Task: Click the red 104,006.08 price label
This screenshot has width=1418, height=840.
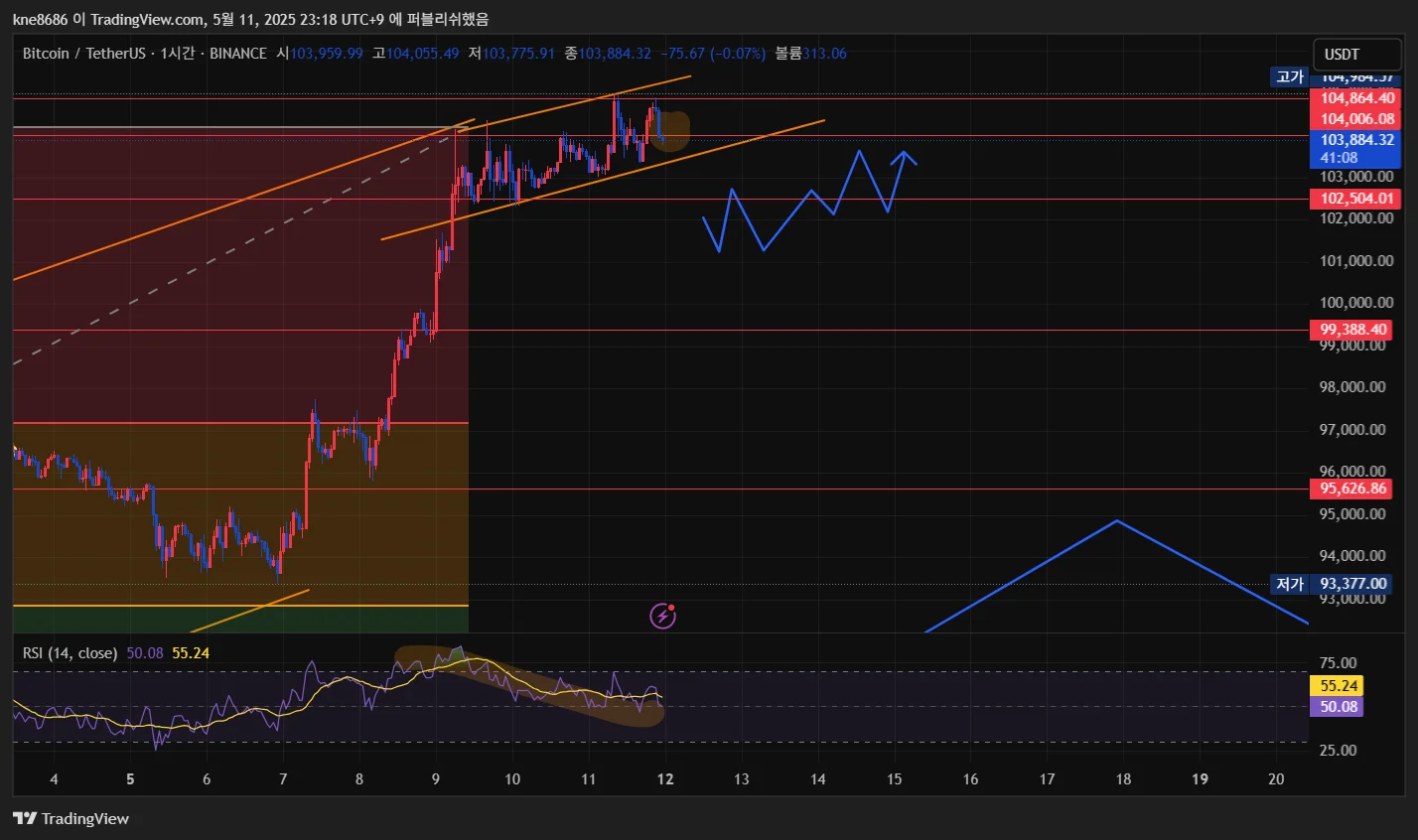Action: tap(1356, 119)
